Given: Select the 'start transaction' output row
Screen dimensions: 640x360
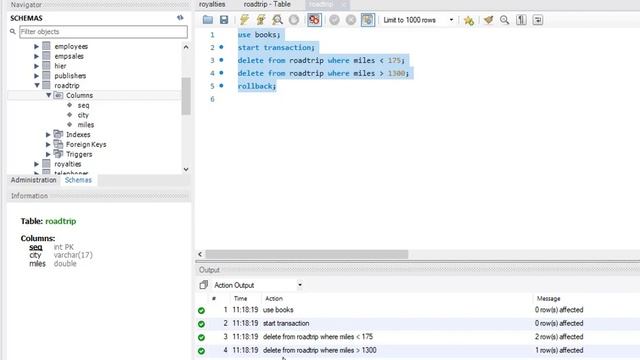Looking at the screenshot, I should coord(418,324).
